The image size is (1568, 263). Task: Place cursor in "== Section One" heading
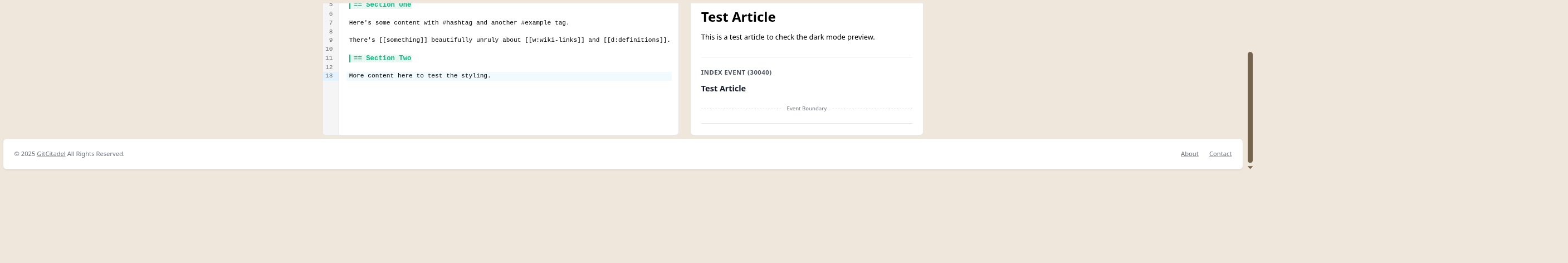pos(382,6)
